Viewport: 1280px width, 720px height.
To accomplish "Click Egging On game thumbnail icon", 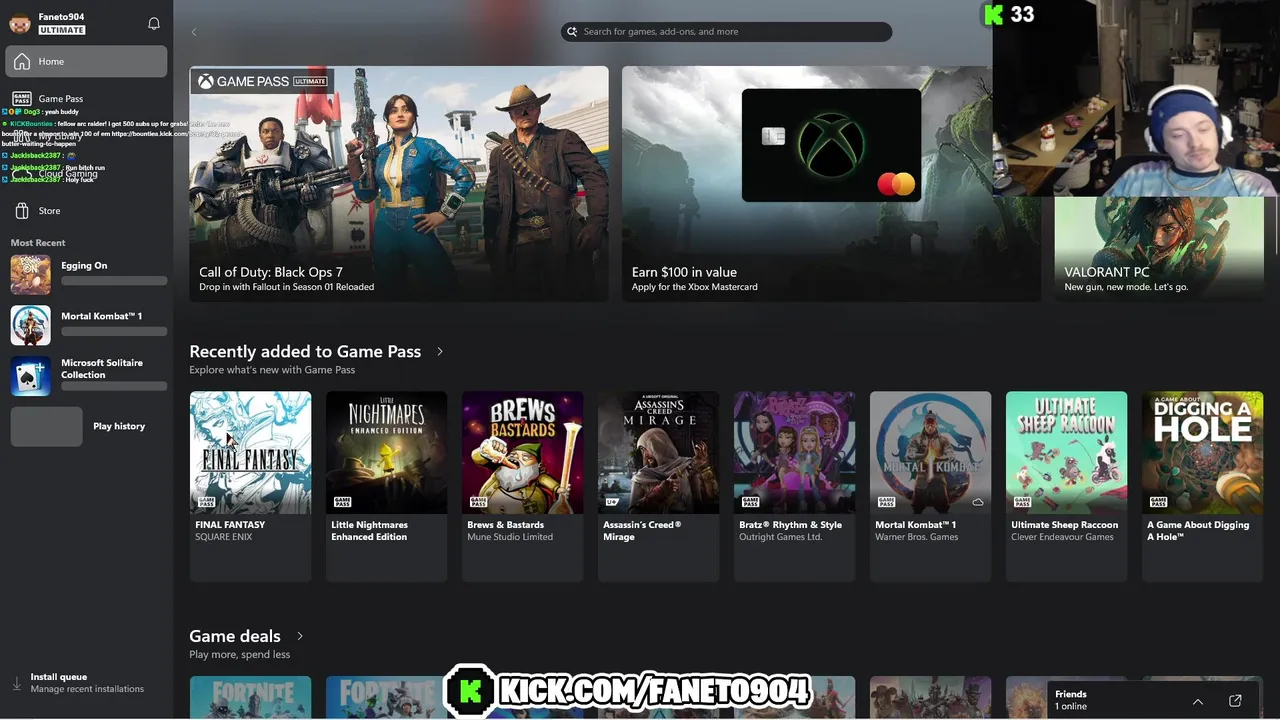I will (30, 274).
